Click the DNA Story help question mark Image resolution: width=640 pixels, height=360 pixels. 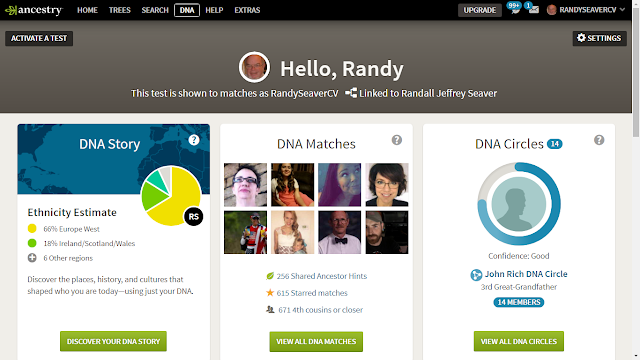tap(193, 140)
